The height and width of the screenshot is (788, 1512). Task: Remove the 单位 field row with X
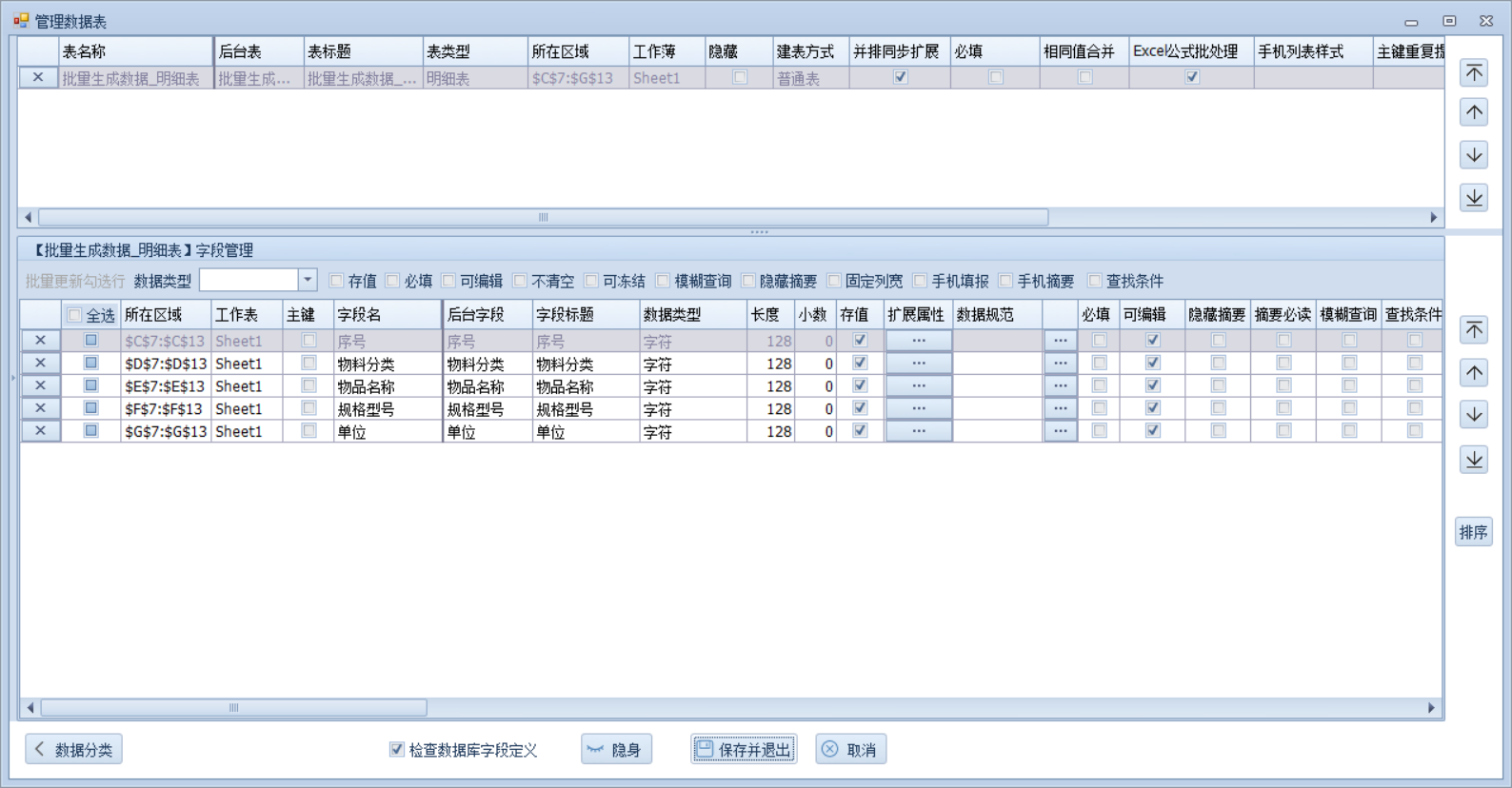pos(40,431)
